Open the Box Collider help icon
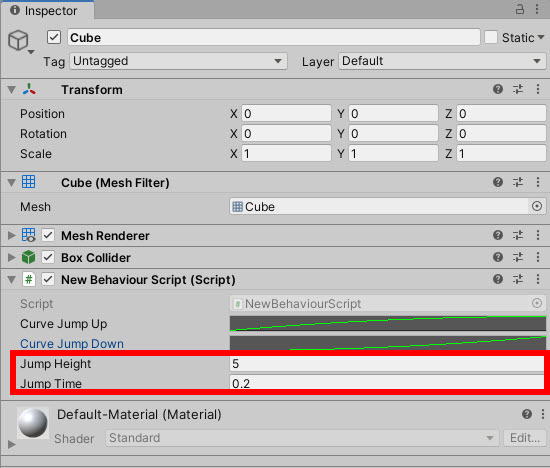Image resolution: width=550 pixels, height=468 pixels. [x=498, y=257]
